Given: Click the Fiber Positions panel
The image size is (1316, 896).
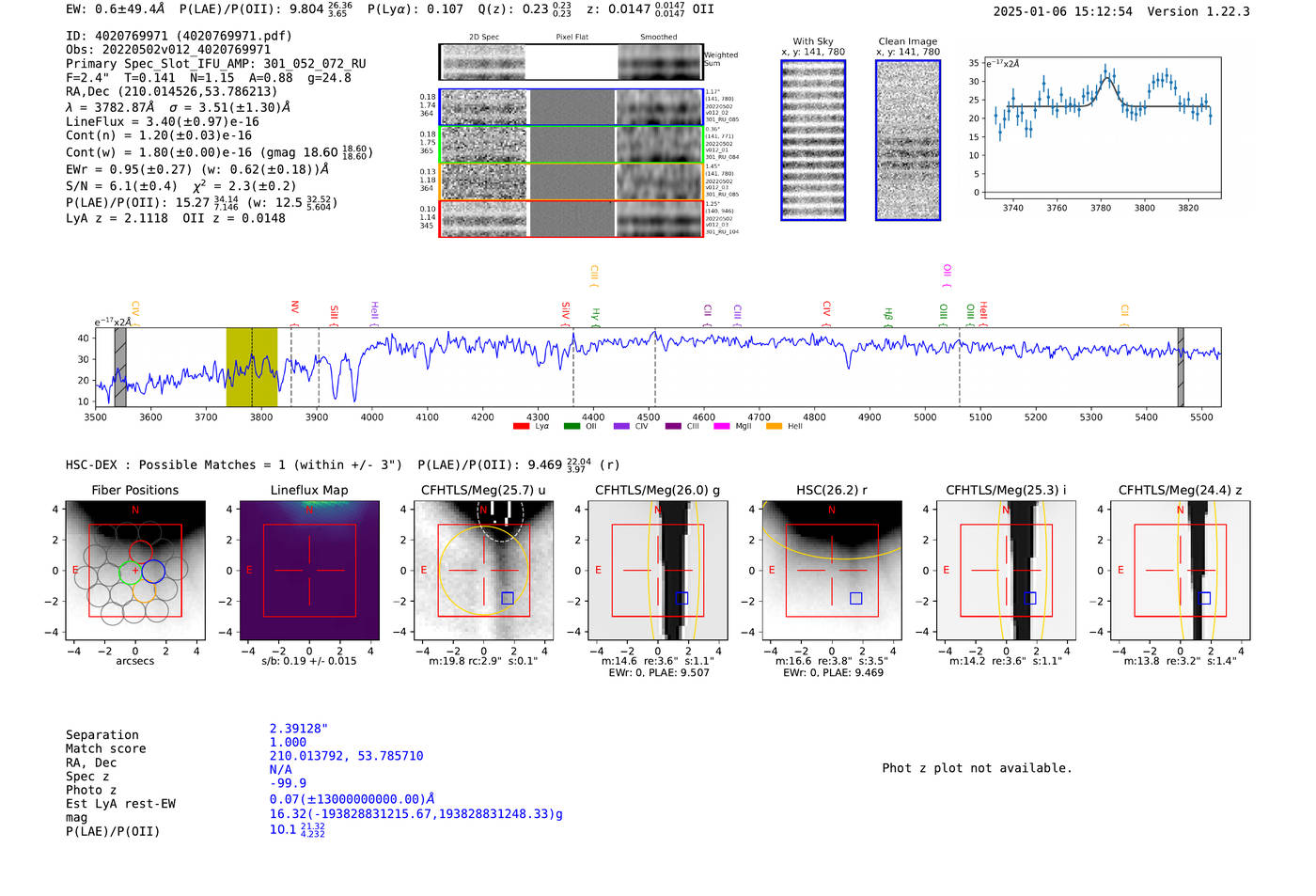Looking at the screenshot, I should [x=135, y=570].
